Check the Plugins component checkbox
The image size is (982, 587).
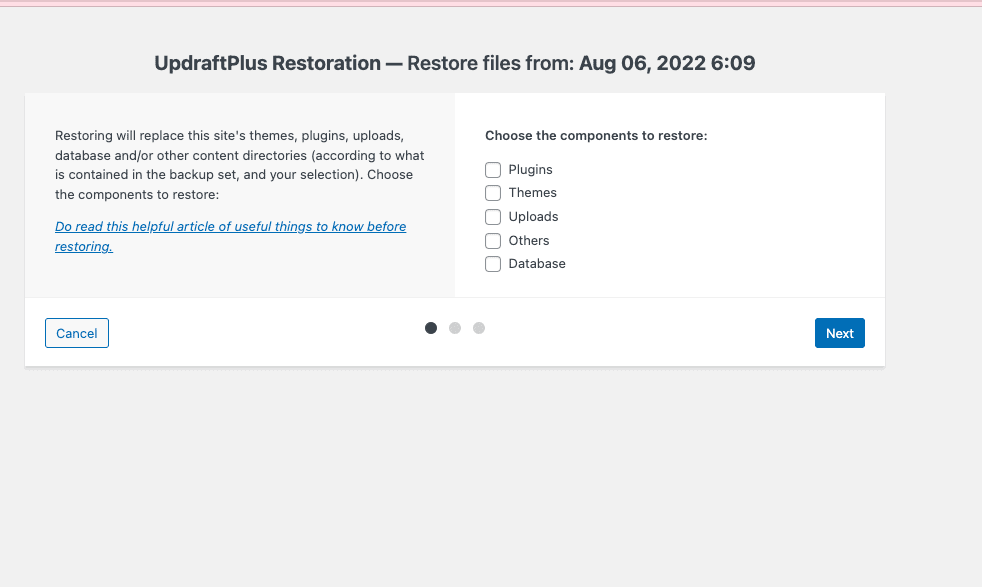(493, 170)
